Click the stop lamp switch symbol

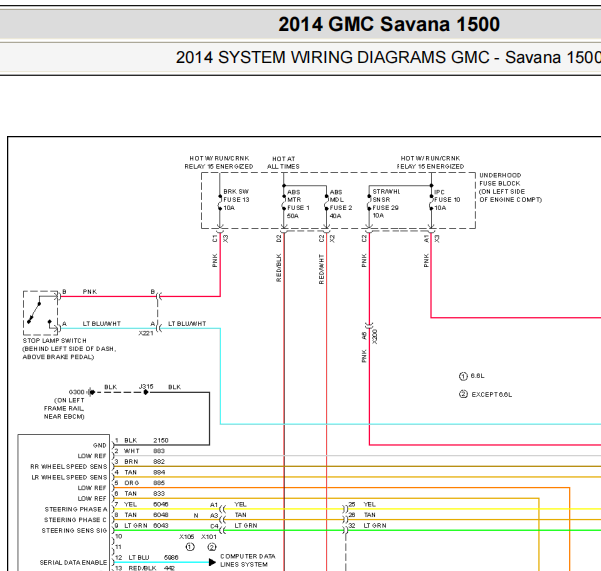[41, 313]
